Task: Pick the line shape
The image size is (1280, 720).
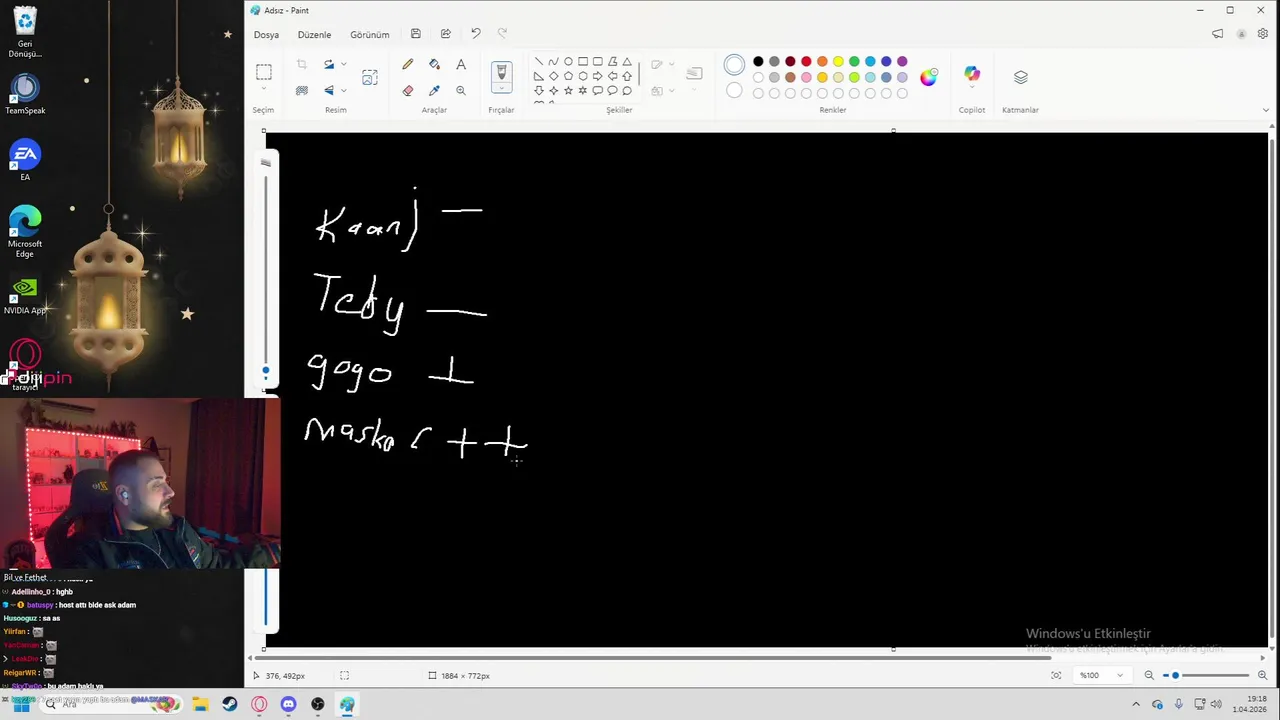Action: [x=538, y=62]
